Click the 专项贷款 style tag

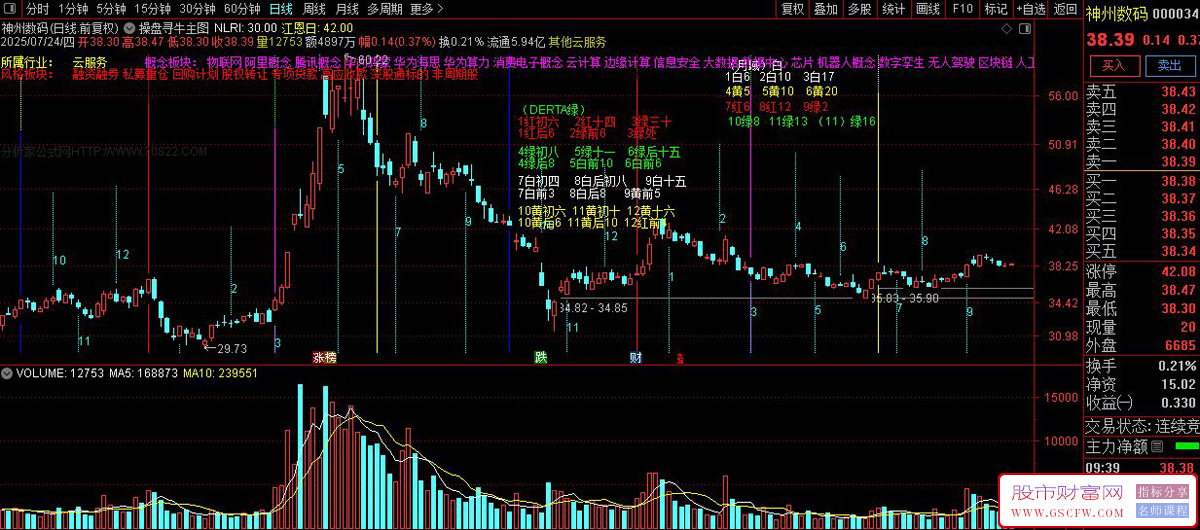[x=293, y=74]
